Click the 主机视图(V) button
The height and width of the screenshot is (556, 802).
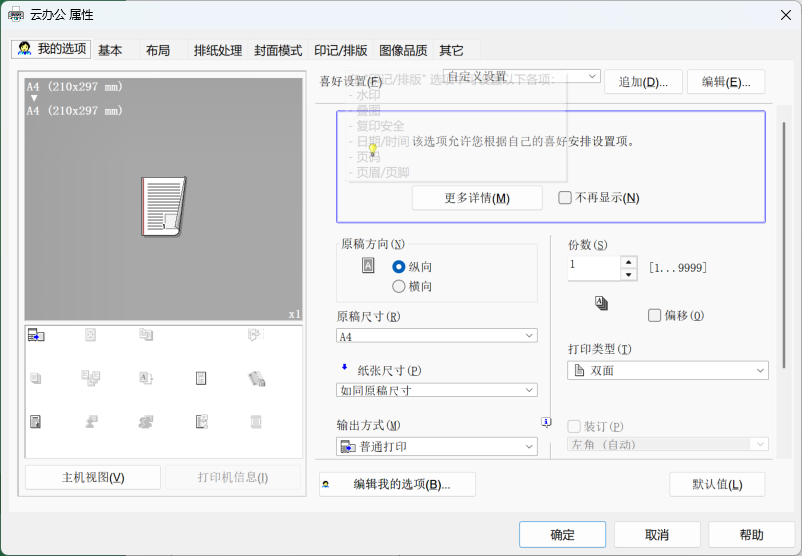pyautogui.click(x=93, y=477)
